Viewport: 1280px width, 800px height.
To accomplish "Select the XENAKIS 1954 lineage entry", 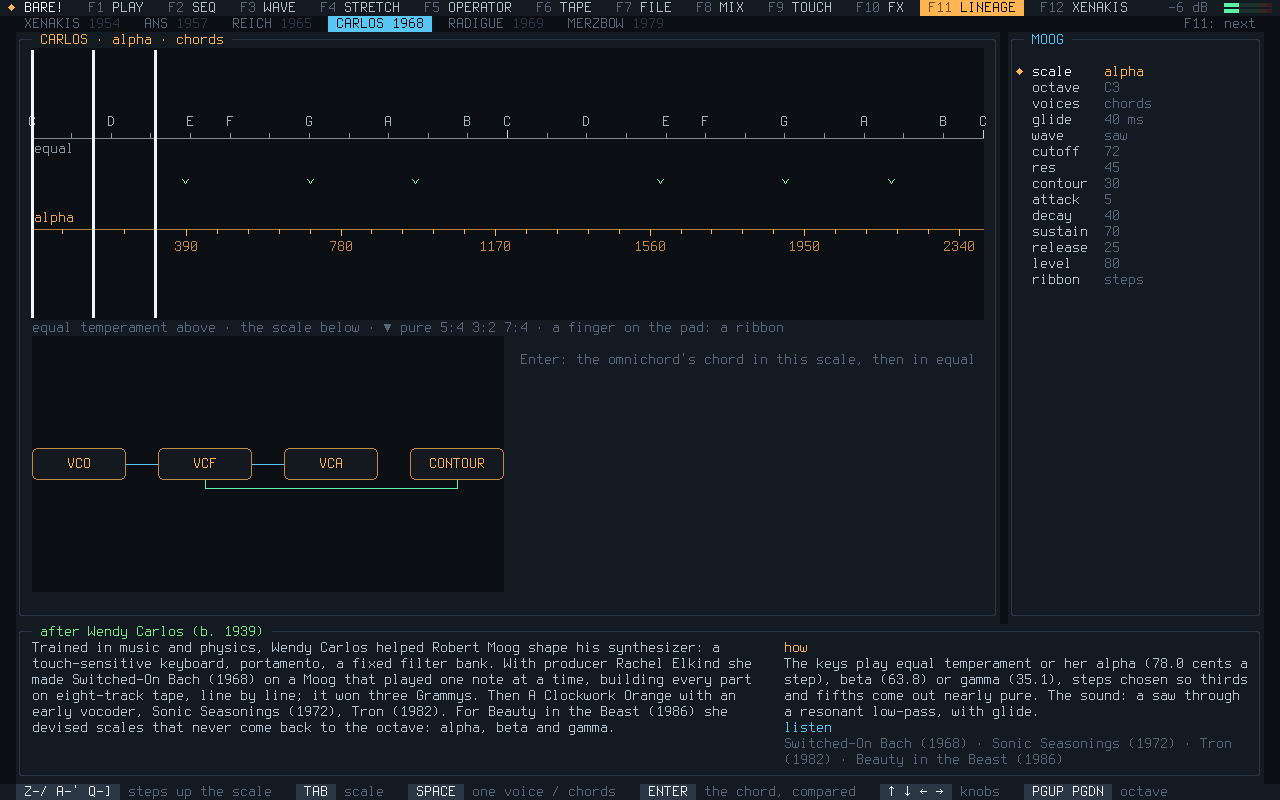I will pos(72,23).
